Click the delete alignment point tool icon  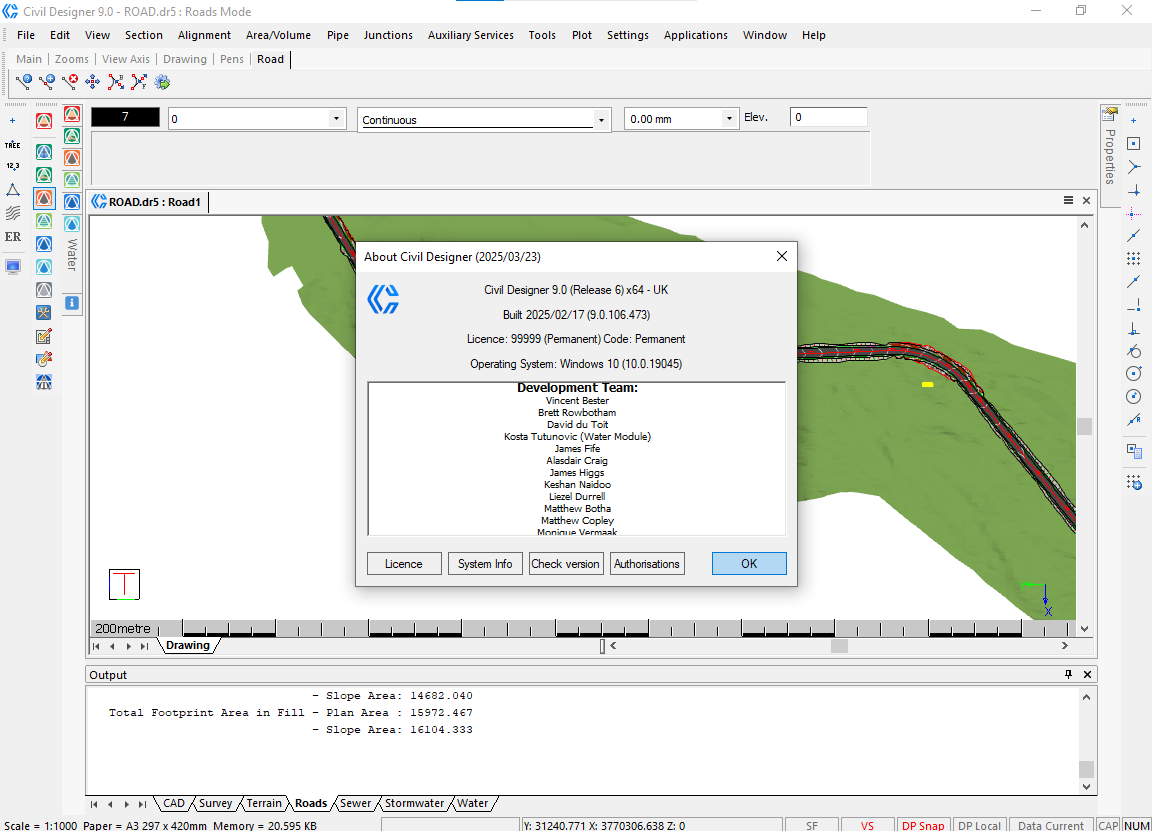(70, 82)
